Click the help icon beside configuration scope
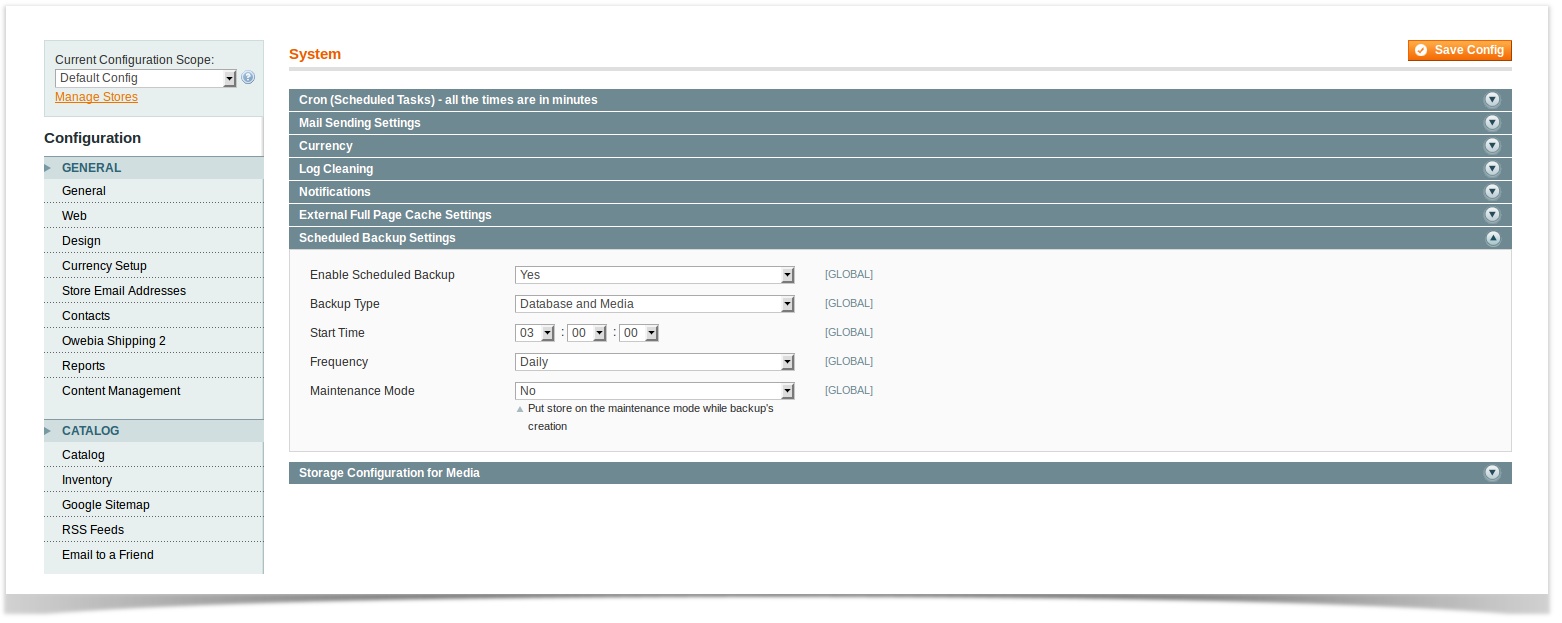1562x623 pixels. [248, 78]
